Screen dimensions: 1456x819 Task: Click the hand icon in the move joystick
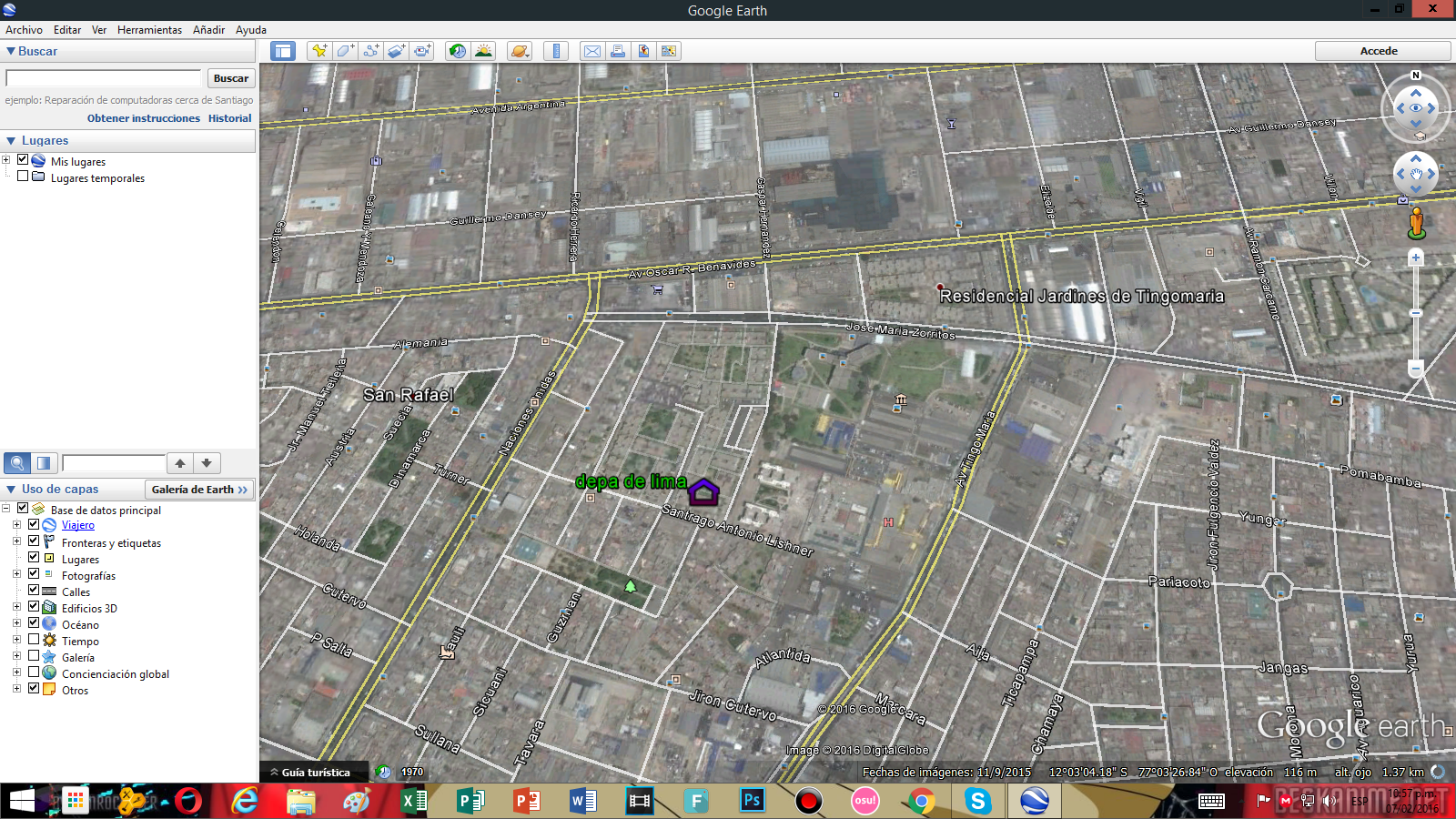pos(1416,174)
